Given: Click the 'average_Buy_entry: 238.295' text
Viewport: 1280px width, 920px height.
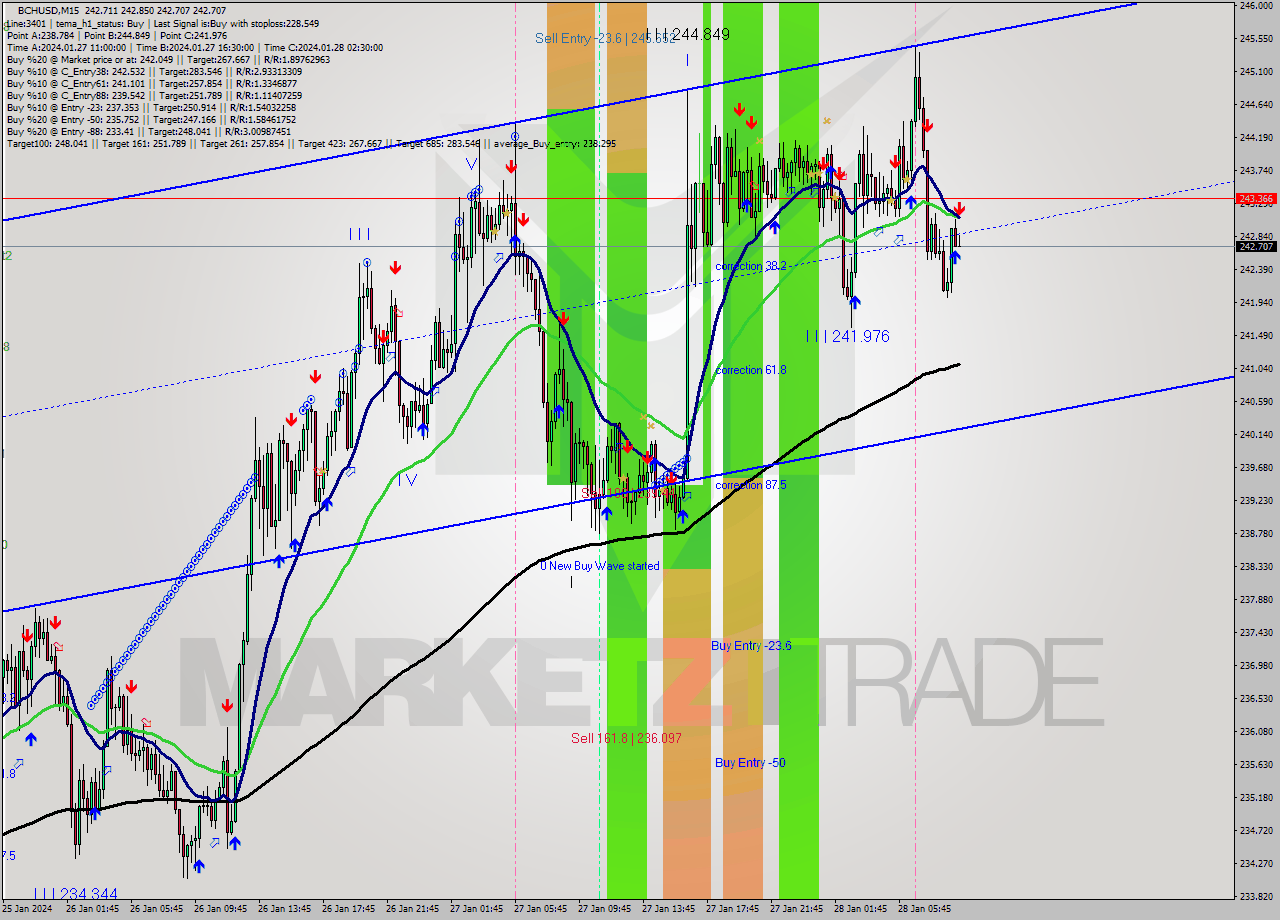Looking at the screenshot, I should [x=555, y=144].
